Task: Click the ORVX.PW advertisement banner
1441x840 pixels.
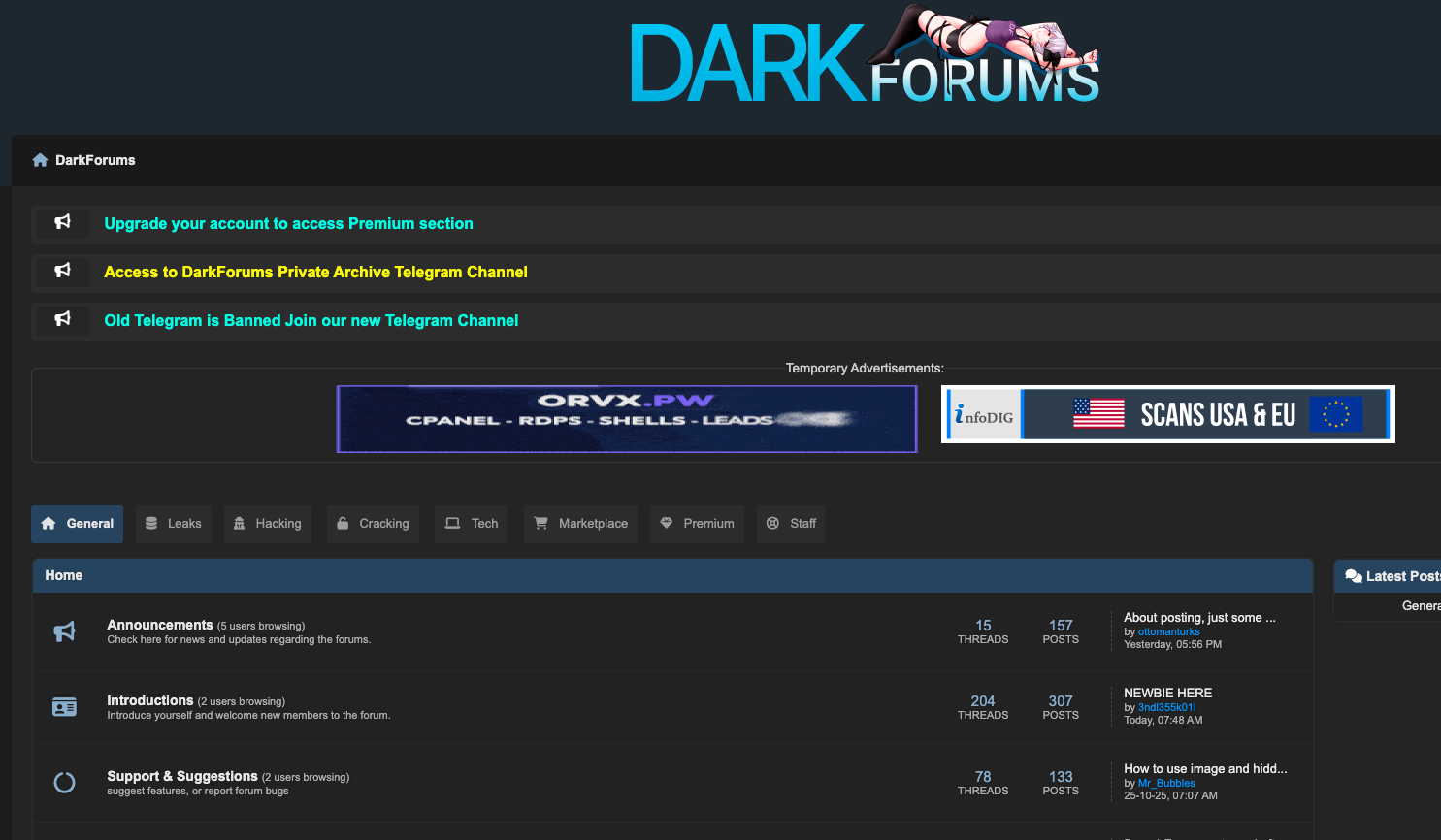Action: pos(627,419)
